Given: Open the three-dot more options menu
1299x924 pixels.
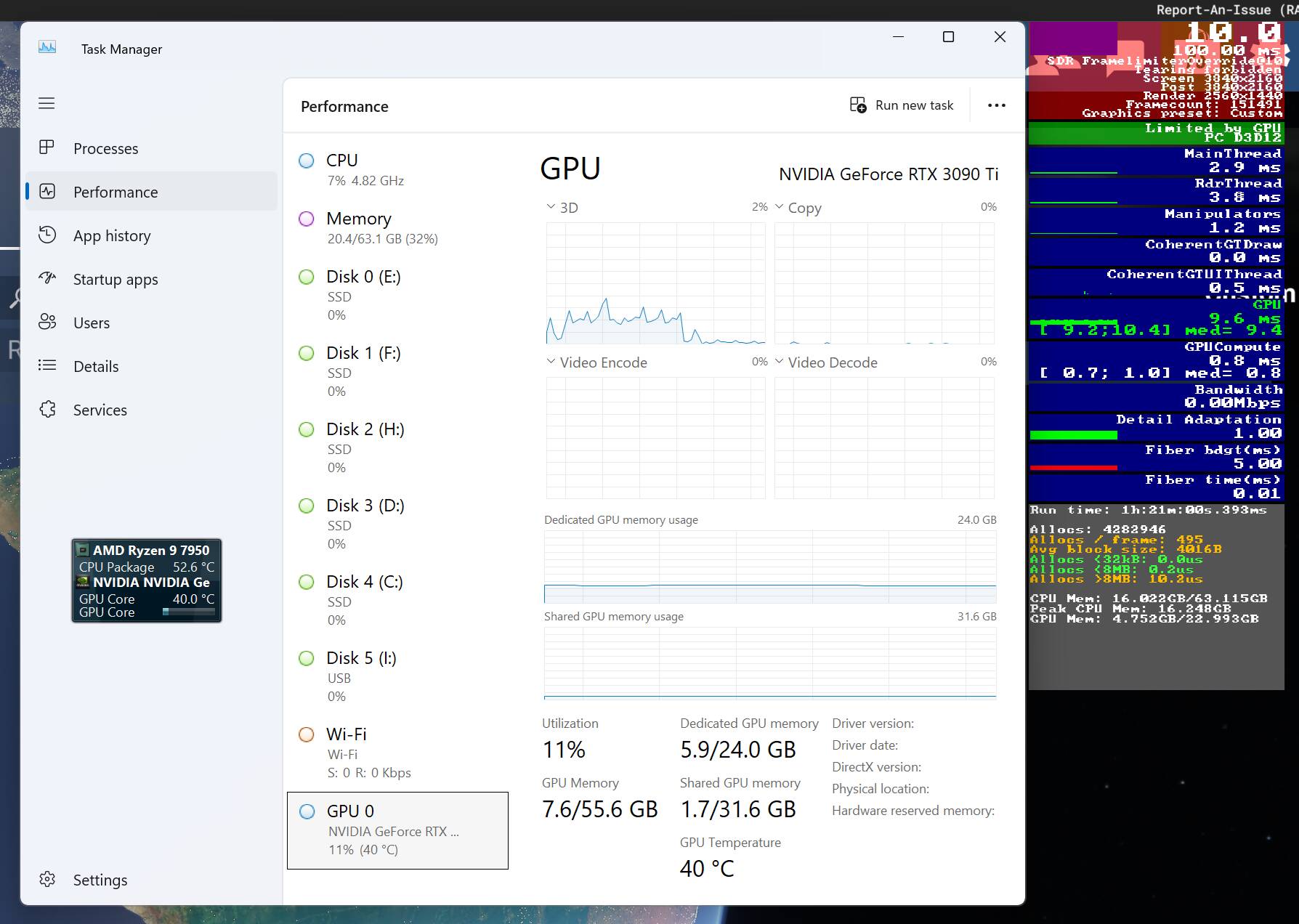Looking at the screenshot, I should (x=996, y=105).
